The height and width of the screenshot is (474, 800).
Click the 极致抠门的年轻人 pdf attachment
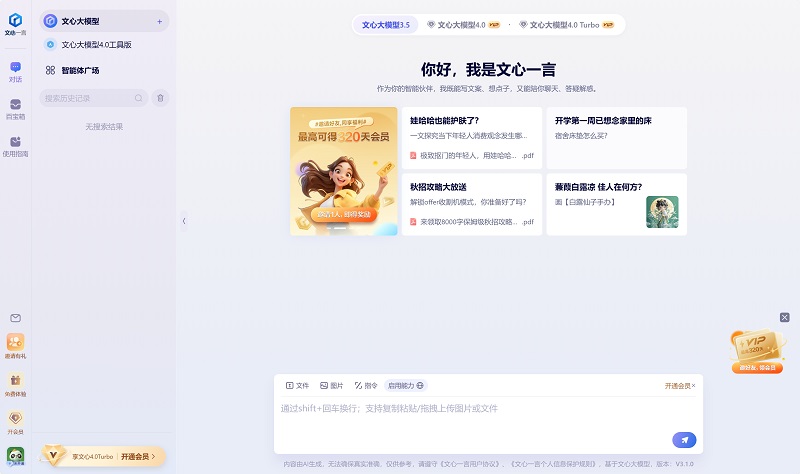point(472,156)
